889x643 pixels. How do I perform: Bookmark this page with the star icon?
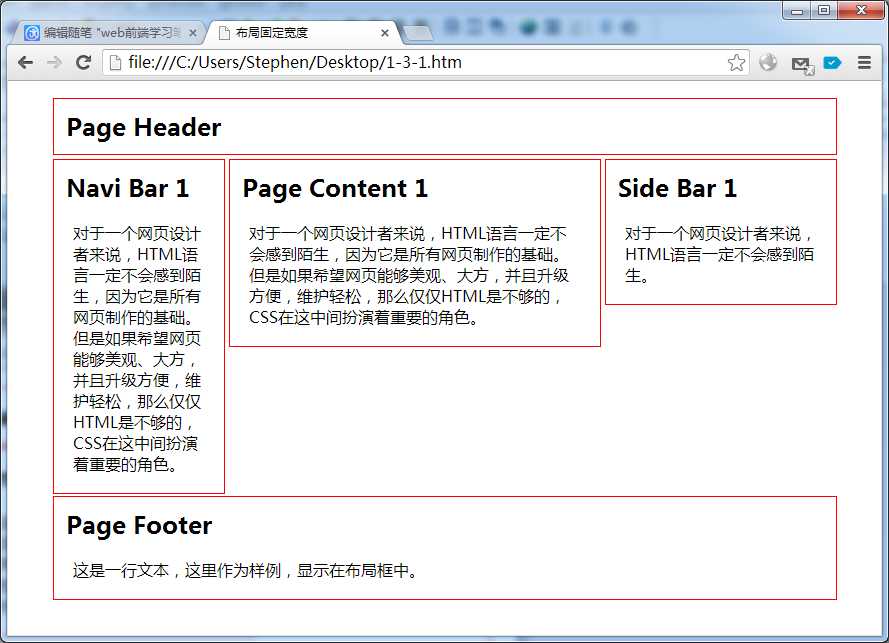click(x=736, y=62)
